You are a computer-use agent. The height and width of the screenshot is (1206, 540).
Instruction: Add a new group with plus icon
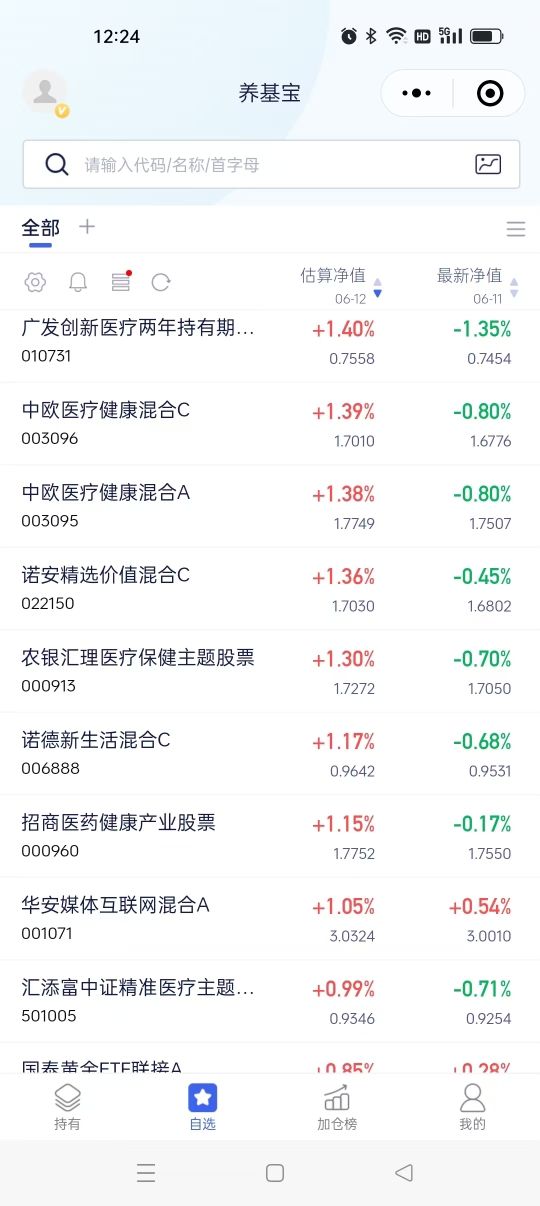pyautogui.click(x=87, y=227)
